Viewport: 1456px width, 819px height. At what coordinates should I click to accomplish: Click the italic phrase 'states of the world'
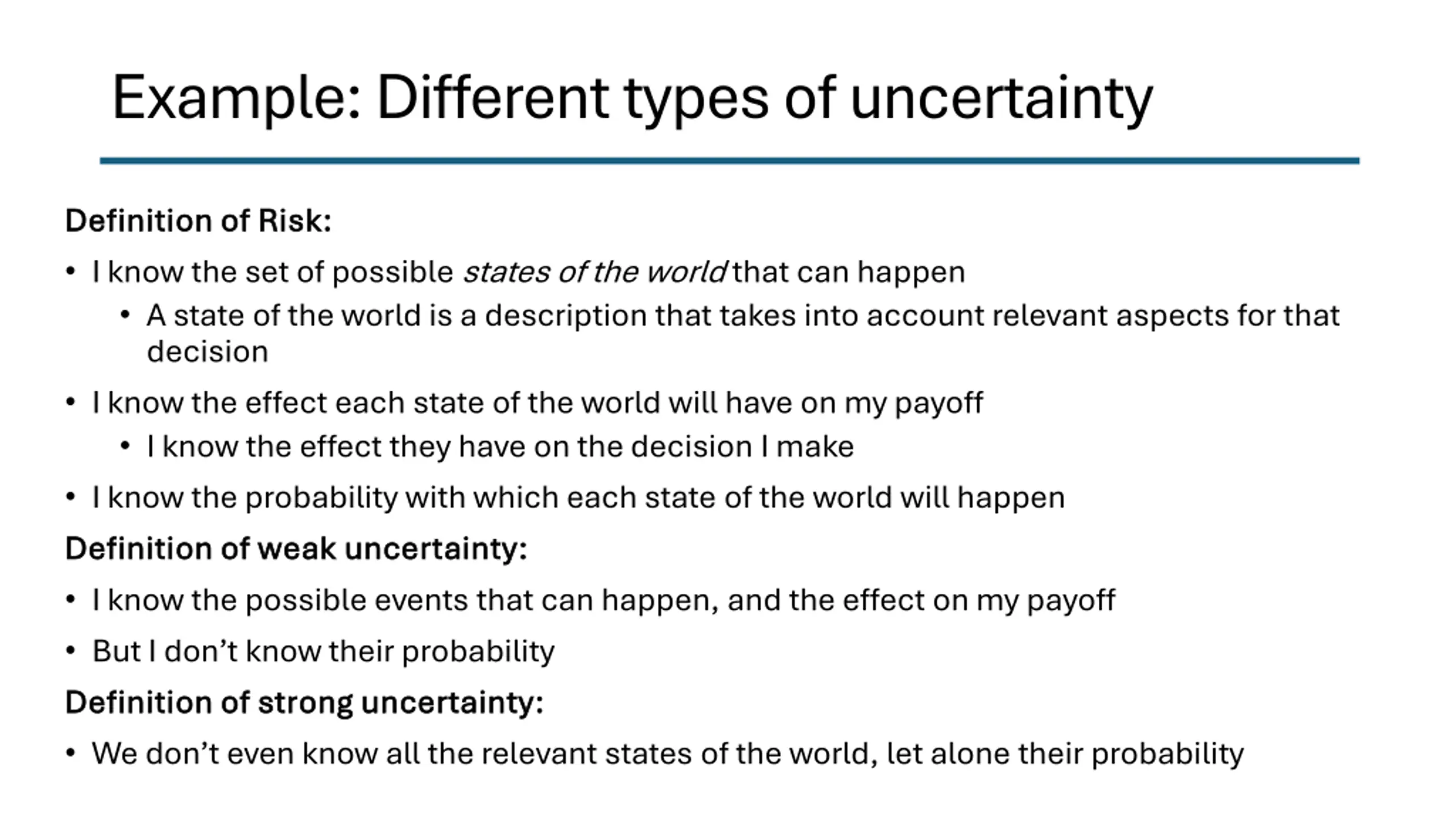(594, 272)
